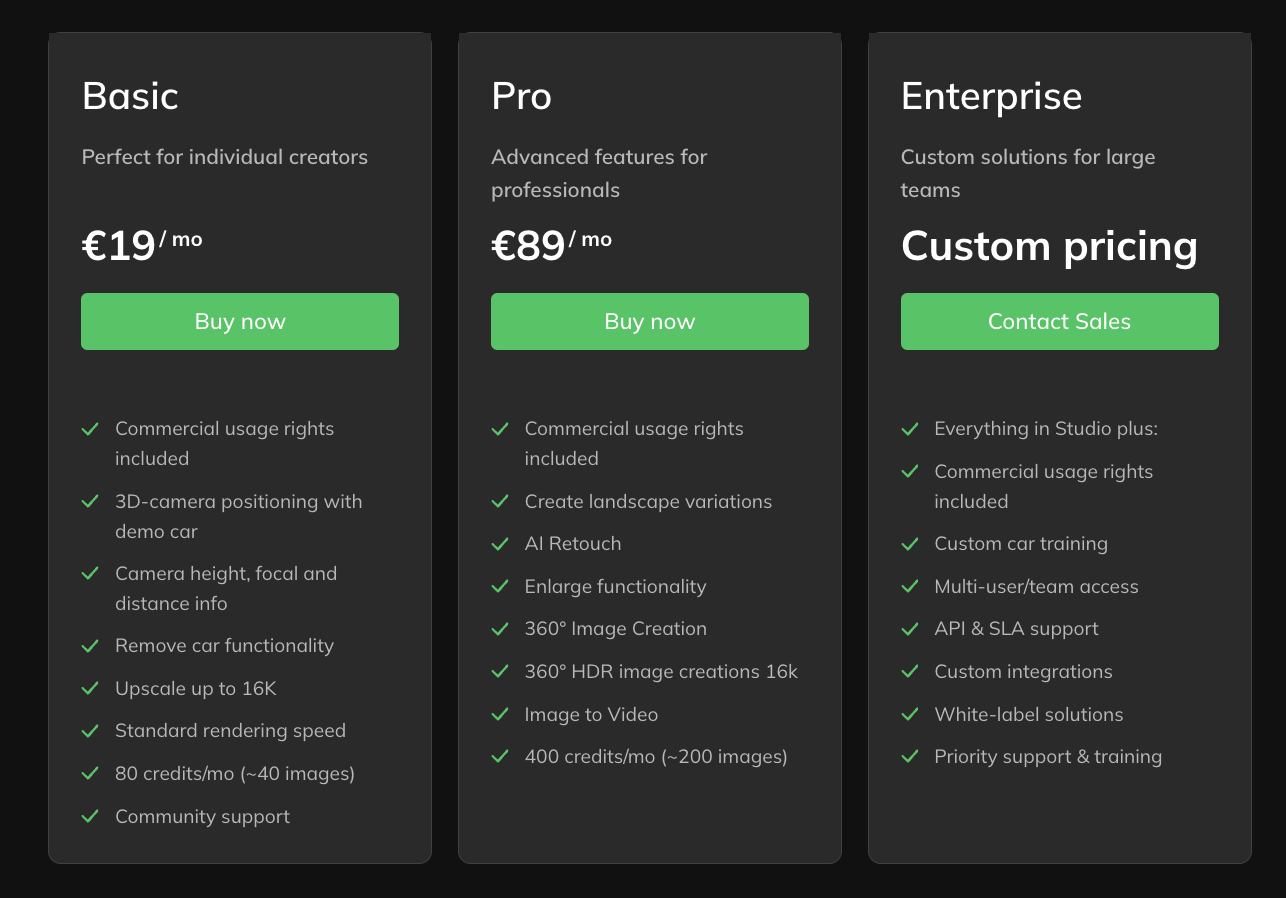Click the API & SLA support item
The width and height of the screenshot is (1286, 898).
tap(1016, 628)
